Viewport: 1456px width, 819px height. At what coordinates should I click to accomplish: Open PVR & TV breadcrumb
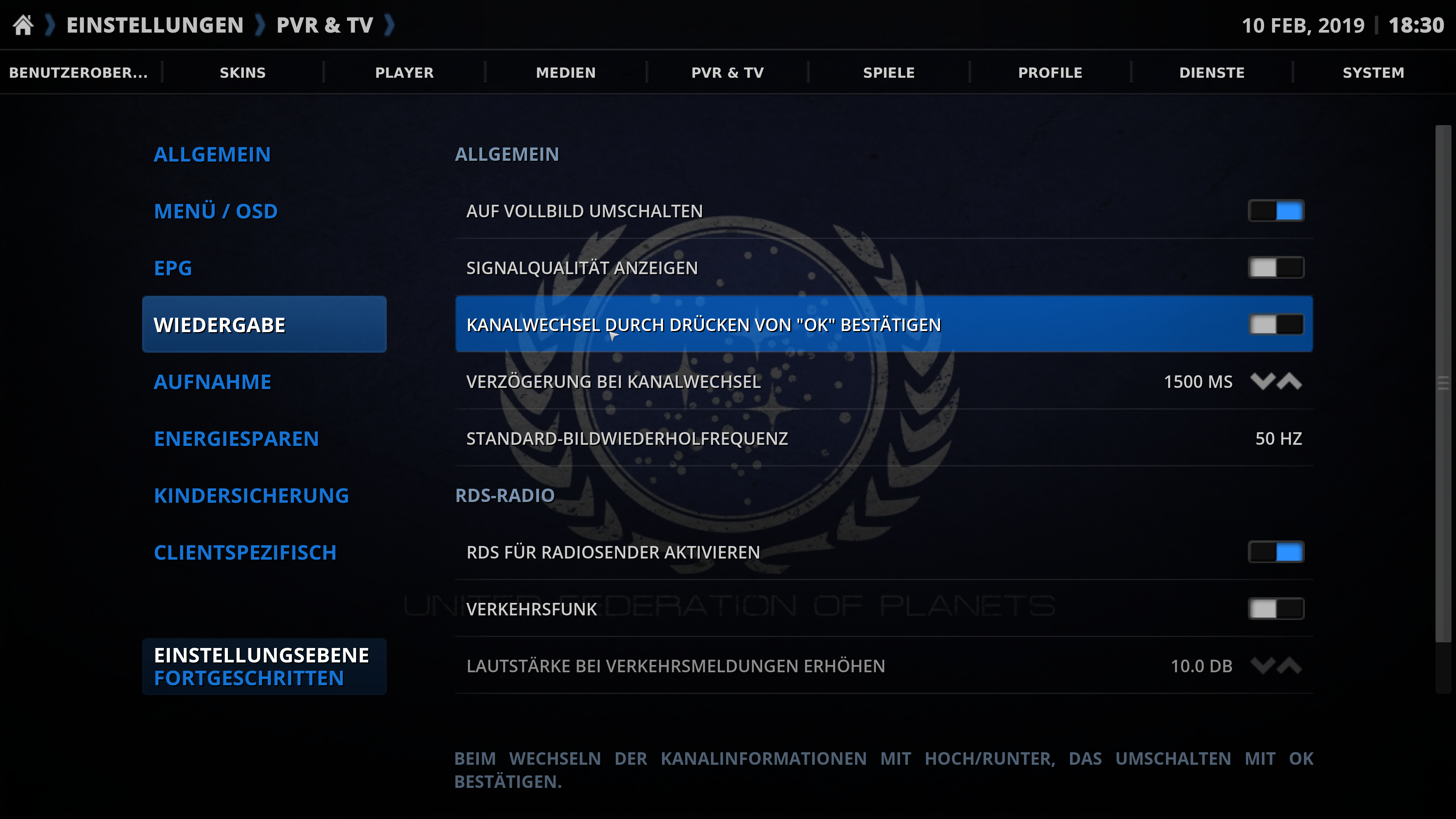click(325, 25)
